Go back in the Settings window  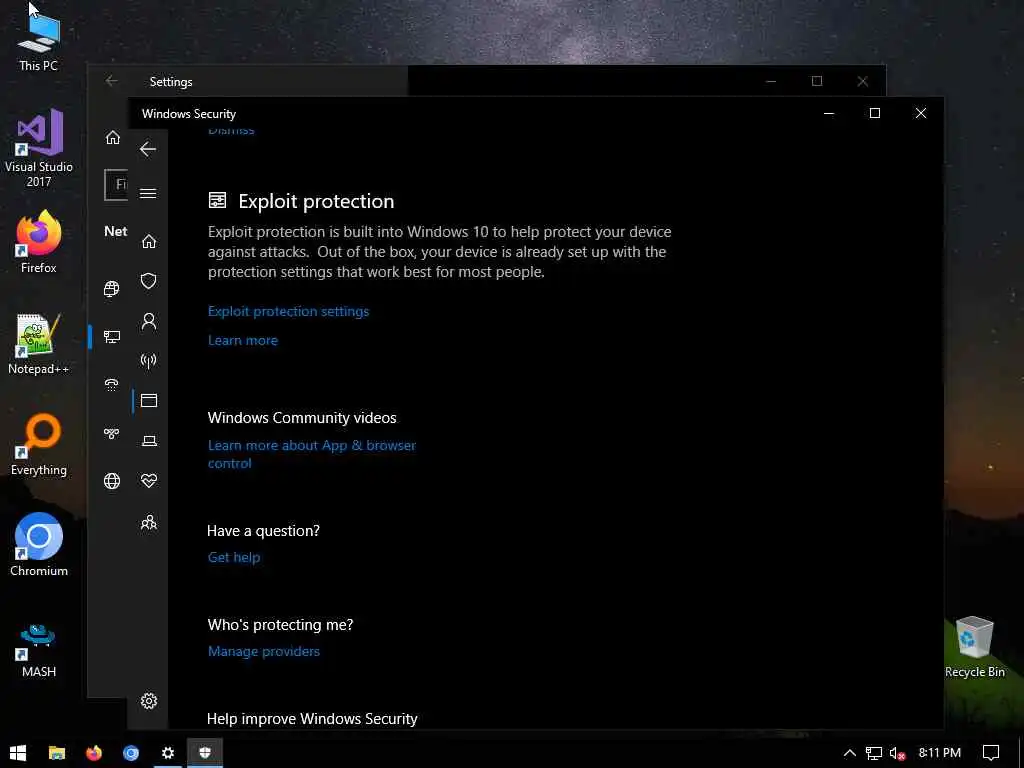pos(112,81)
